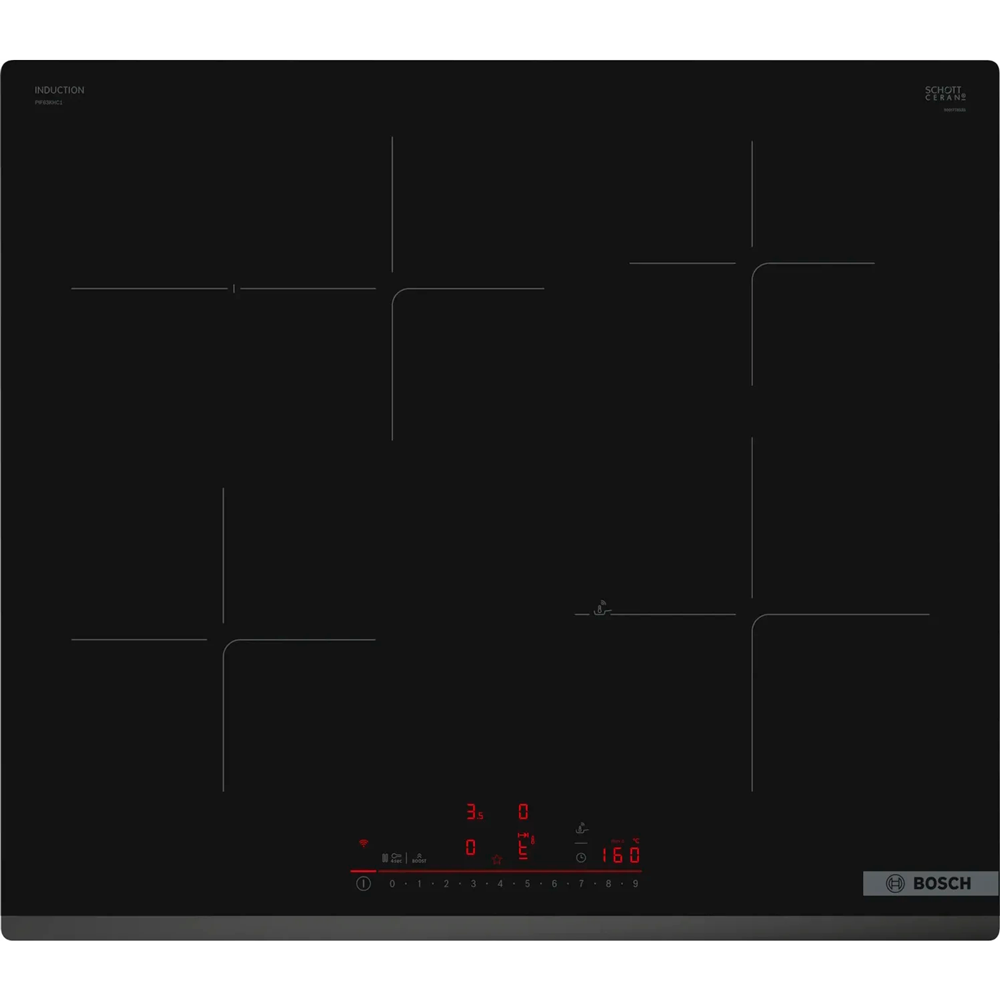Tap the 160 °C temperature readout
Viewport: 1000px width, 1000px height.
tap(620, 855)
